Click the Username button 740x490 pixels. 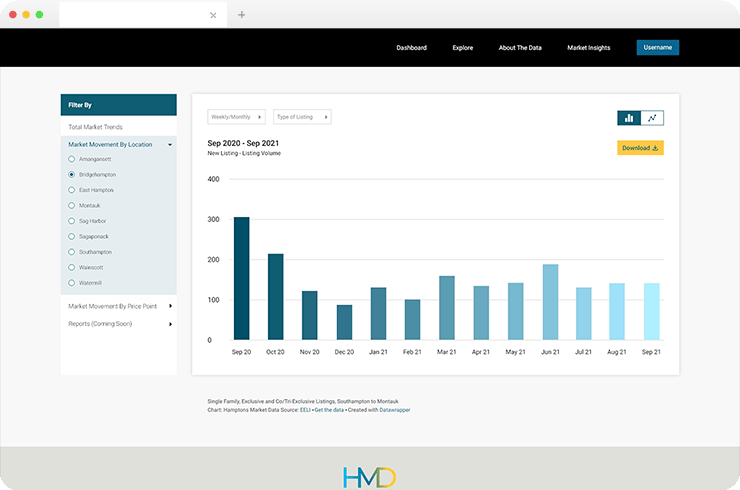(658, 47)
